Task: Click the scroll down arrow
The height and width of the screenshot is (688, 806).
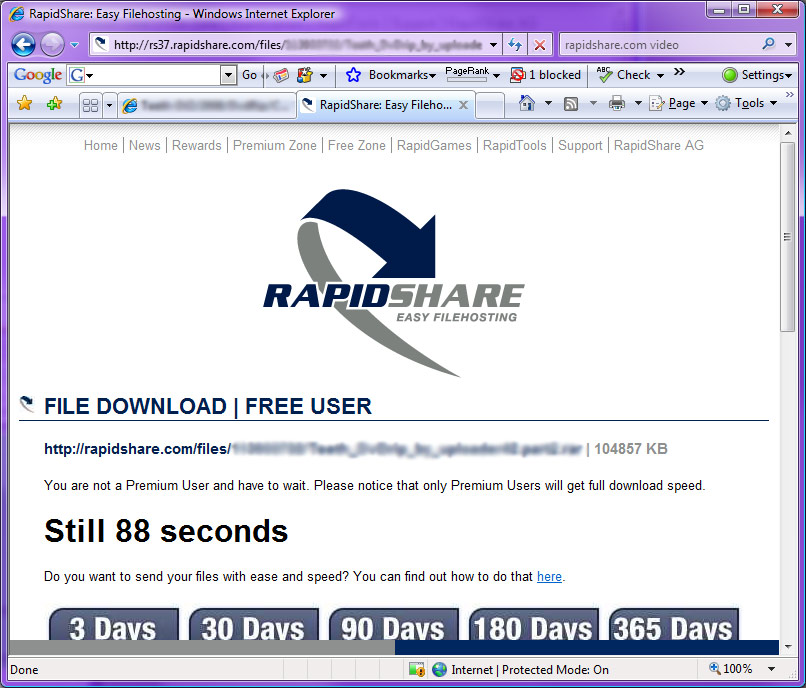Action: (787, 647)
